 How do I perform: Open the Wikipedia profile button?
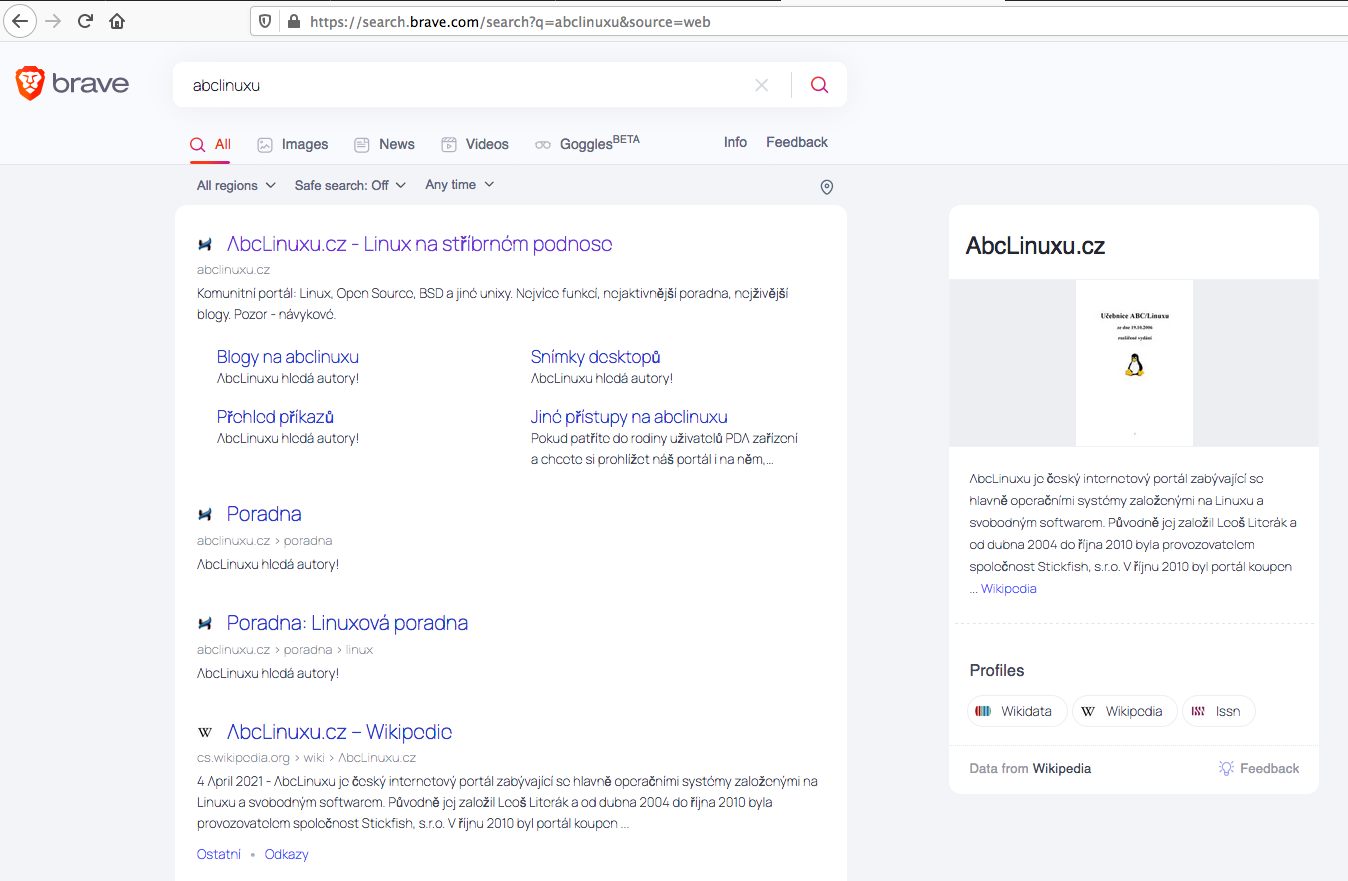pyautogui.click(x=1126, y=711)
